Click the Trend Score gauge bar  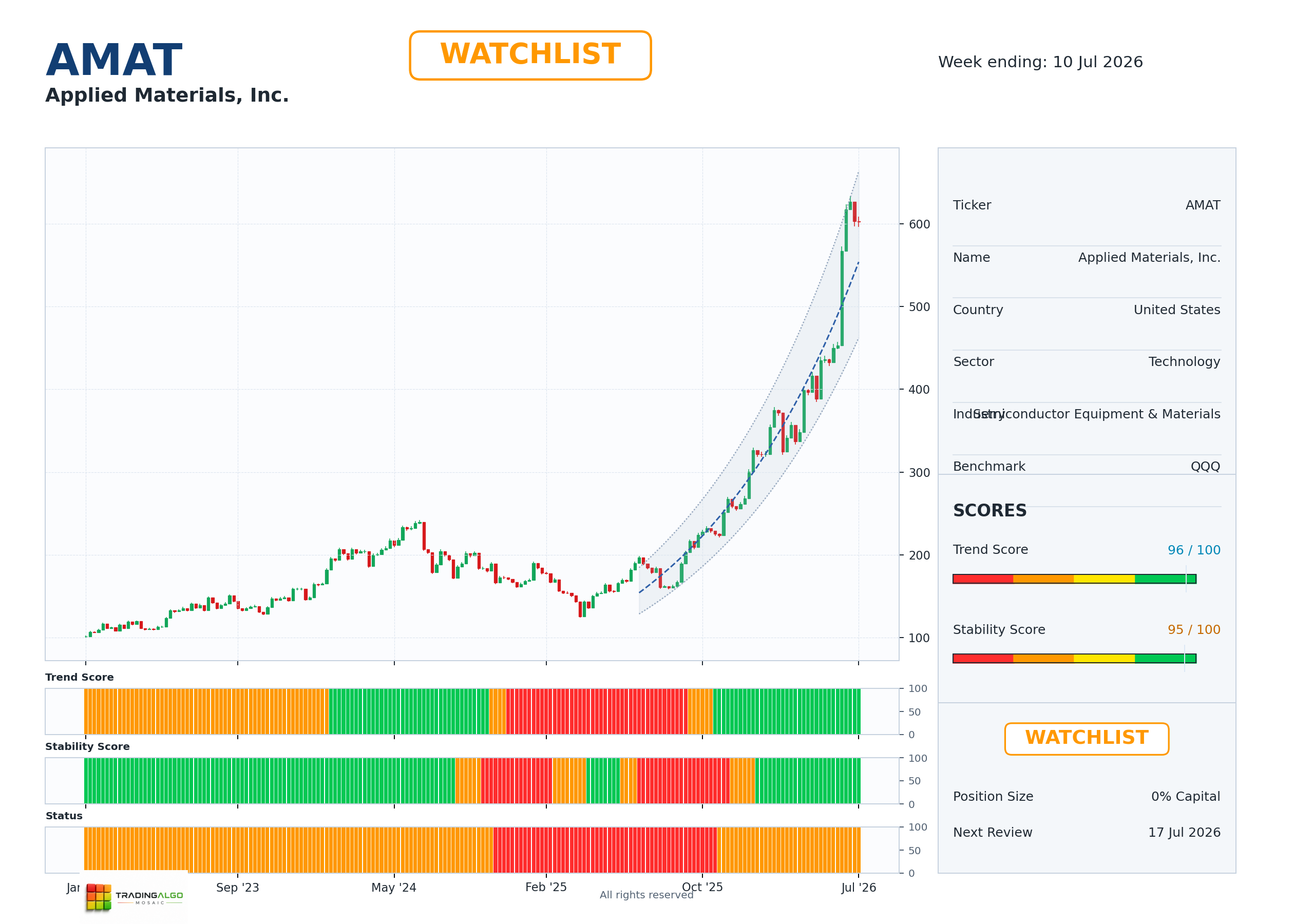(1074, 579)
